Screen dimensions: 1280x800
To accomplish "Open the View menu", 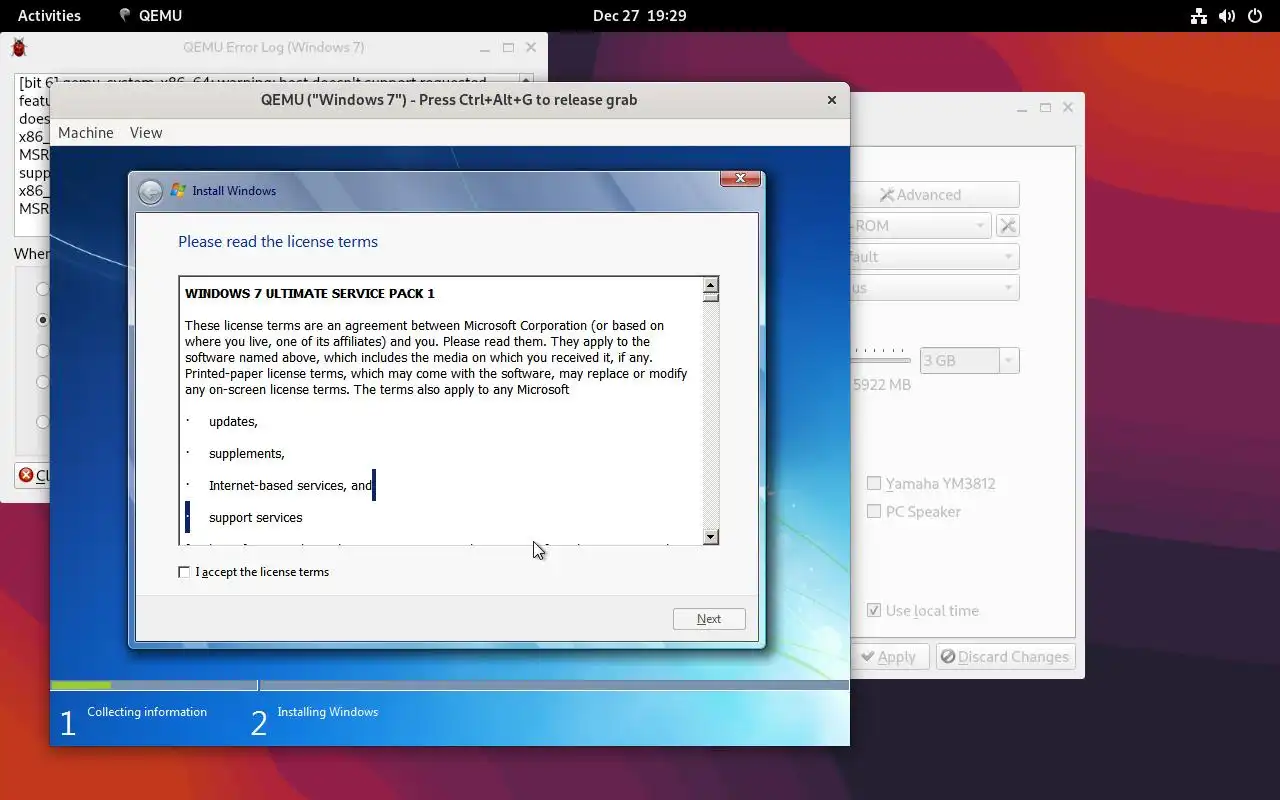I will tap(146, 132).
